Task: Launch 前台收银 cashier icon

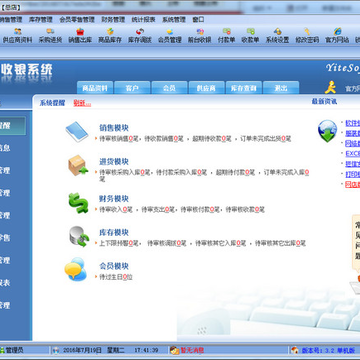Action: 200,32
